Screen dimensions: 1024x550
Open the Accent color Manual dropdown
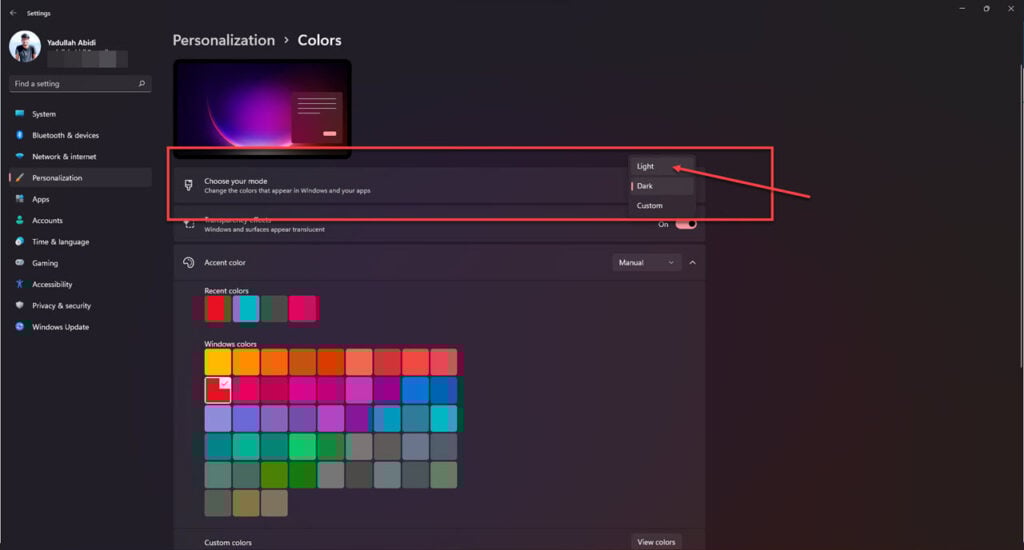(x=646, y=263)
